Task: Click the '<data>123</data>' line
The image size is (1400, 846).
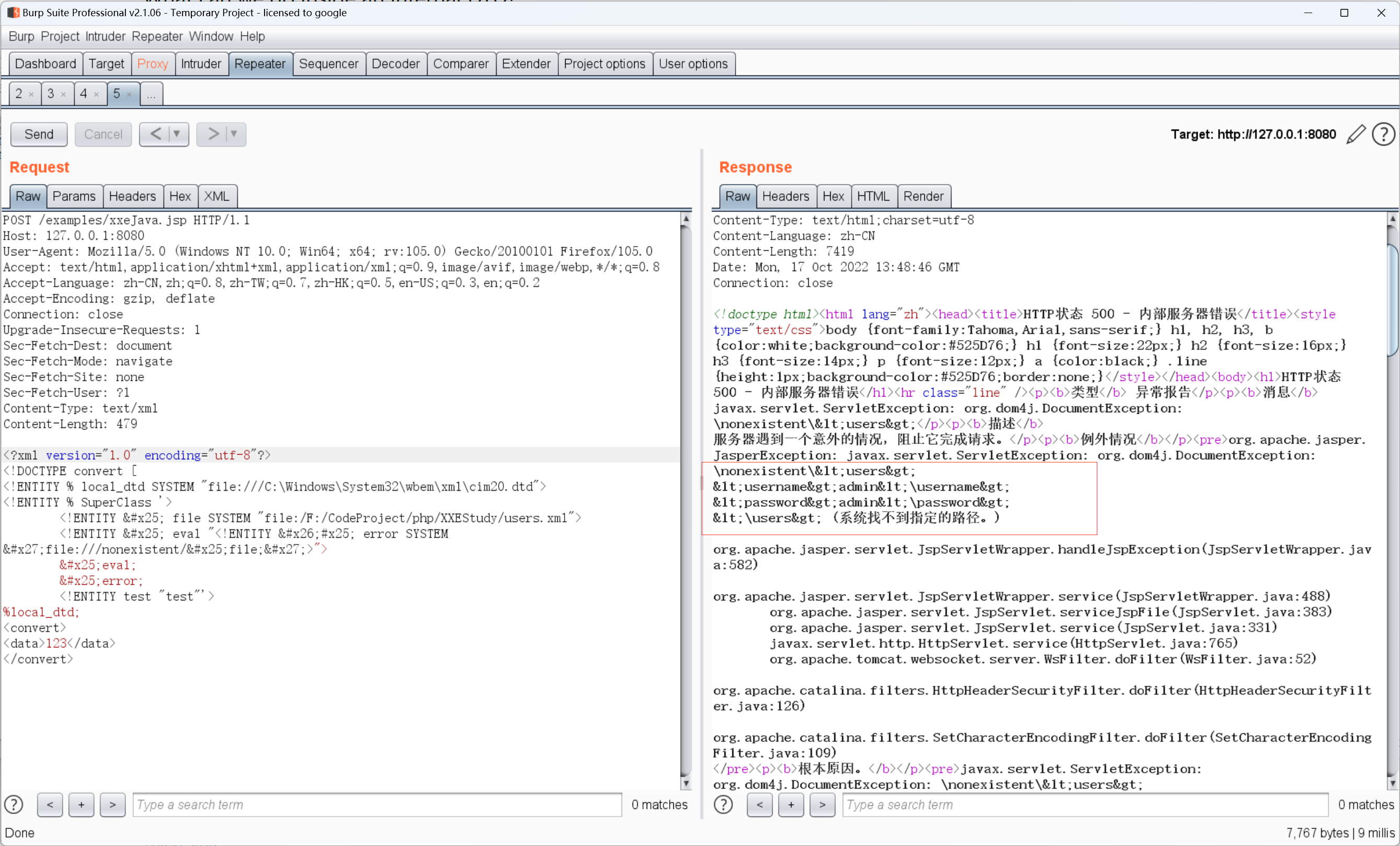Action: (60, 643)
